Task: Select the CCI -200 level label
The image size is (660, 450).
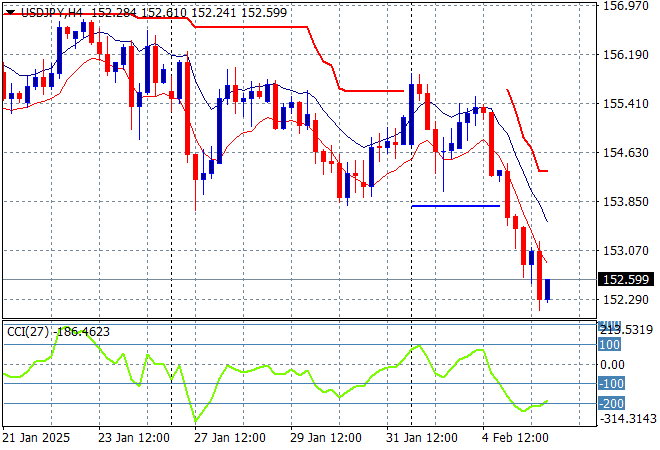Action: [611, 403]
